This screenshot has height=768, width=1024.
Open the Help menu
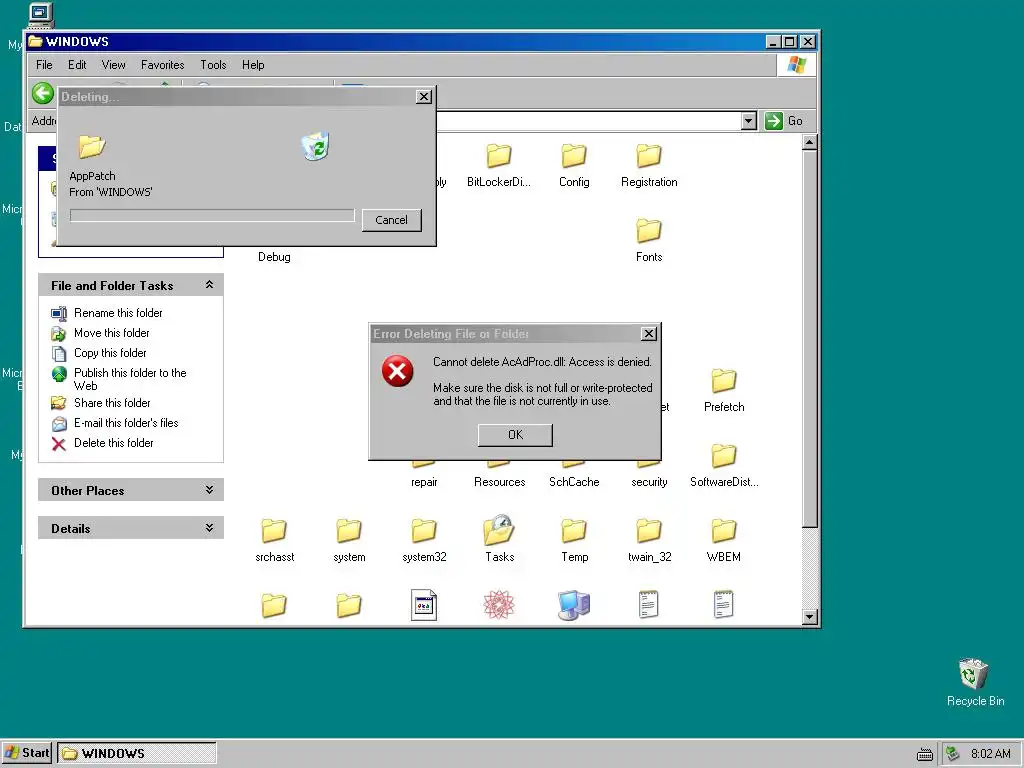253,65
